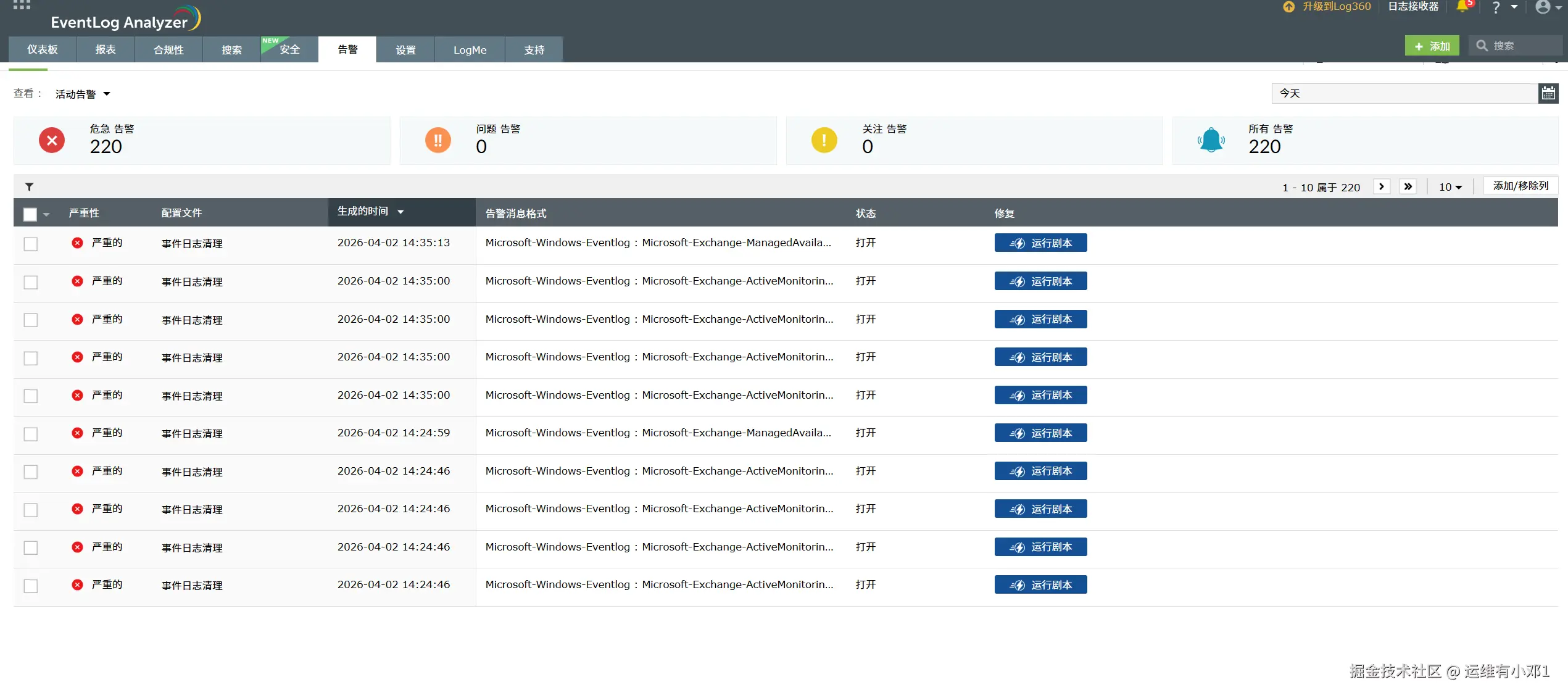Click the blue all alerts bell
This screenshot has height=698, width=1568.
click(x=1211, y=141)
